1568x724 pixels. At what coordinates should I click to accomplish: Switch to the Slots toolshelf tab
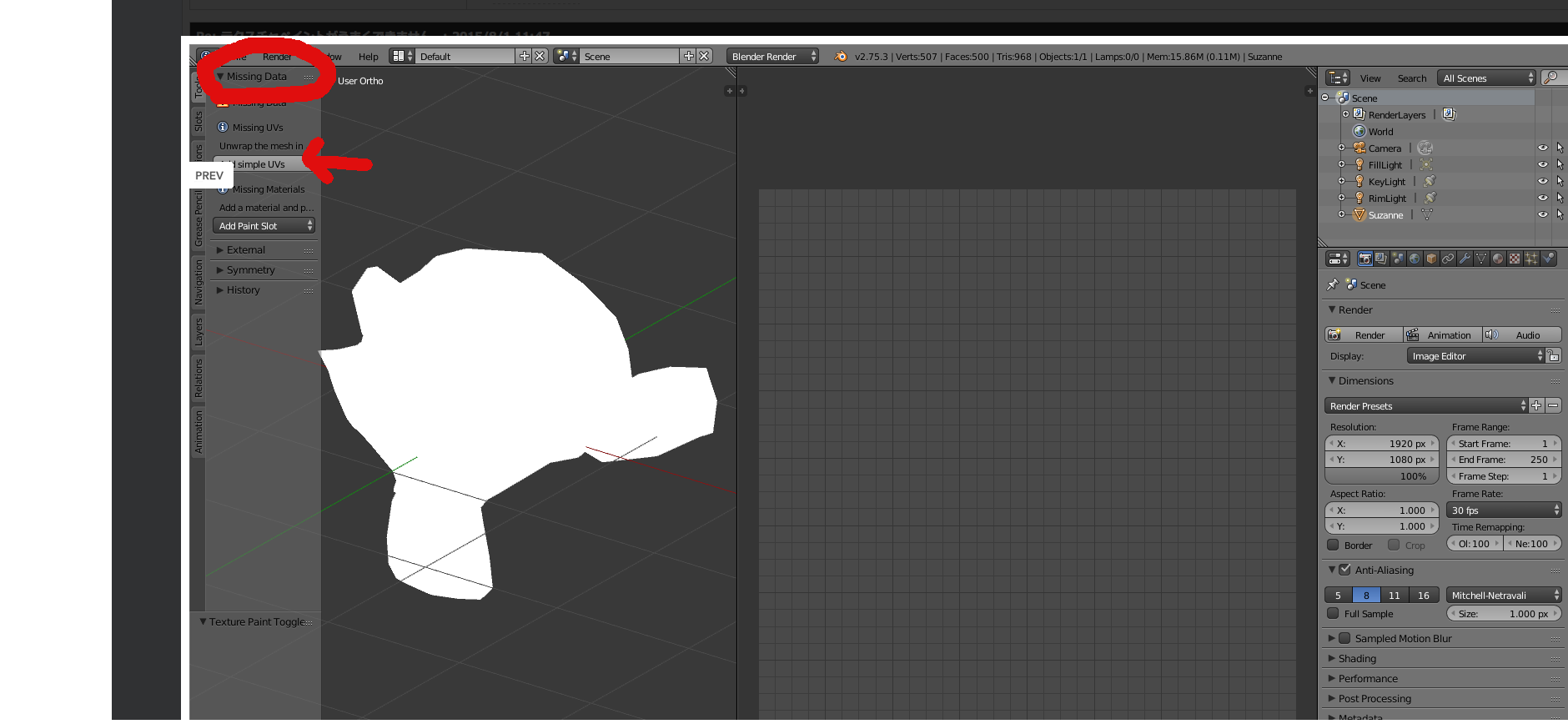(x=199, y=122)
